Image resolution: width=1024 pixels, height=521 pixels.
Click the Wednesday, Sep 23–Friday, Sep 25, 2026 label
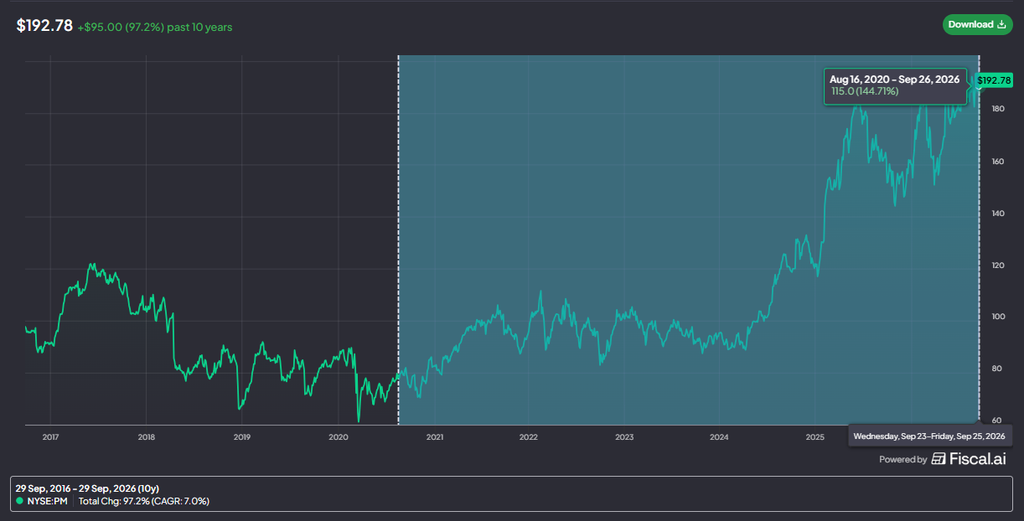click(x=929, y=436)
